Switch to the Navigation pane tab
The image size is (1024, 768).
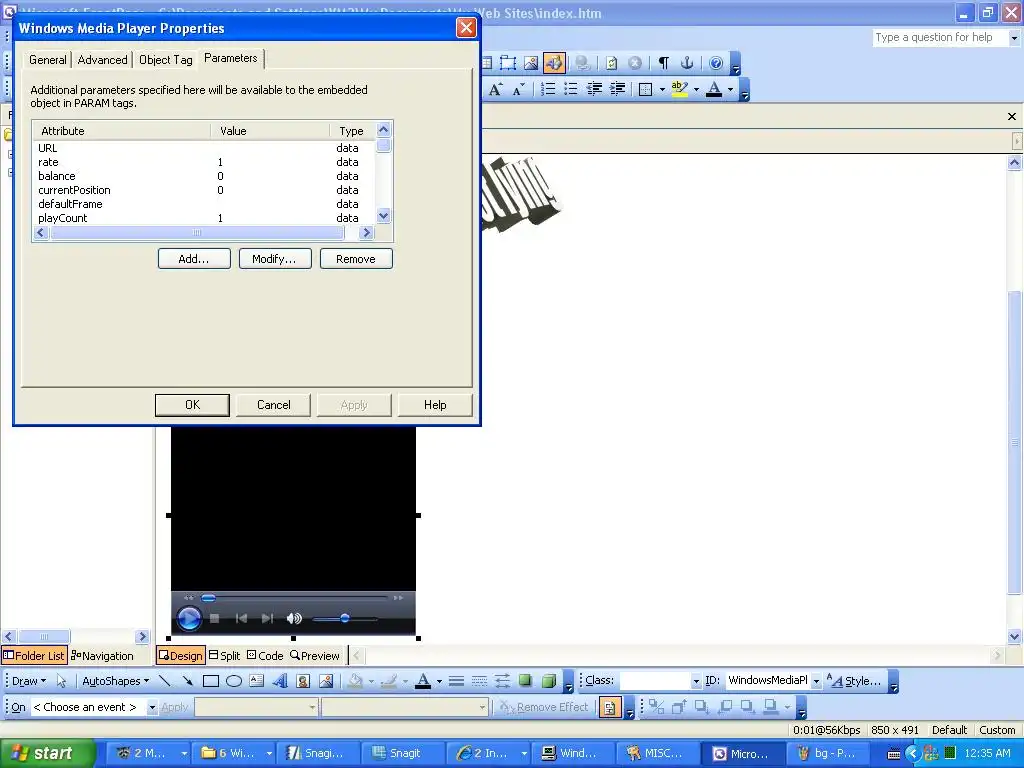click(102, 655)
